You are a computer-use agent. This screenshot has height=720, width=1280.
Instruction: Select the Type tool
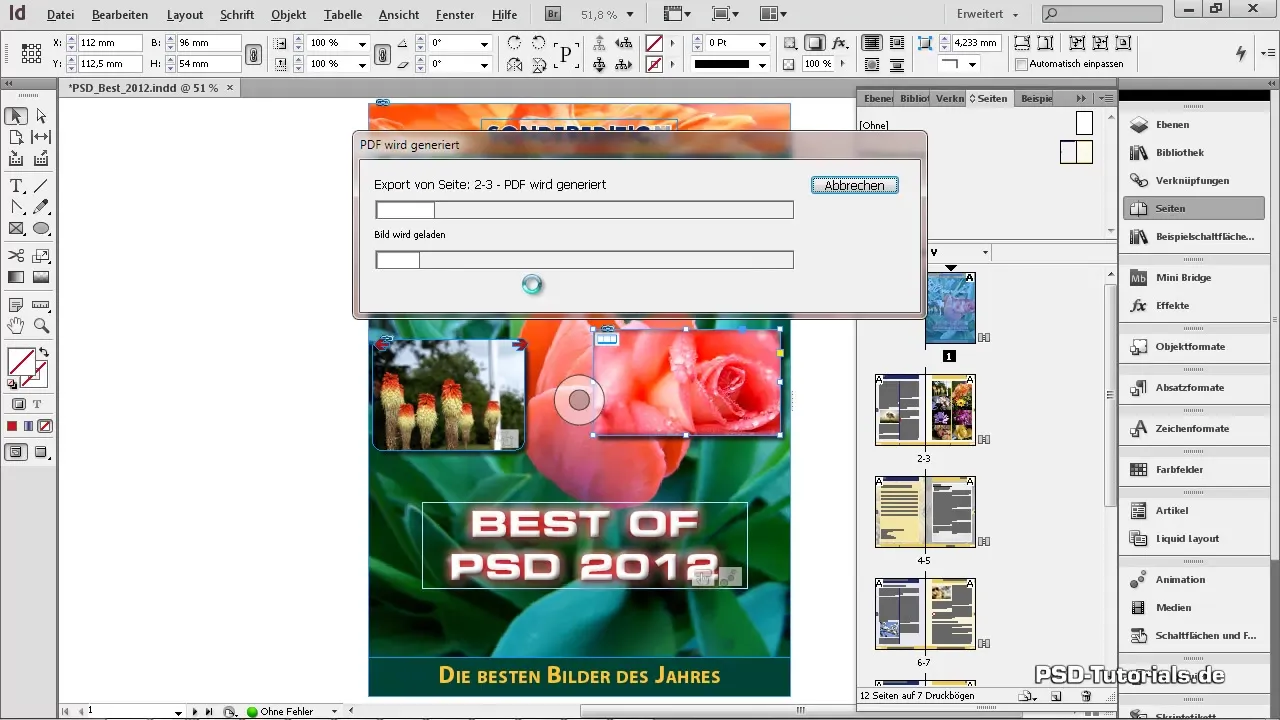[17, 186]
